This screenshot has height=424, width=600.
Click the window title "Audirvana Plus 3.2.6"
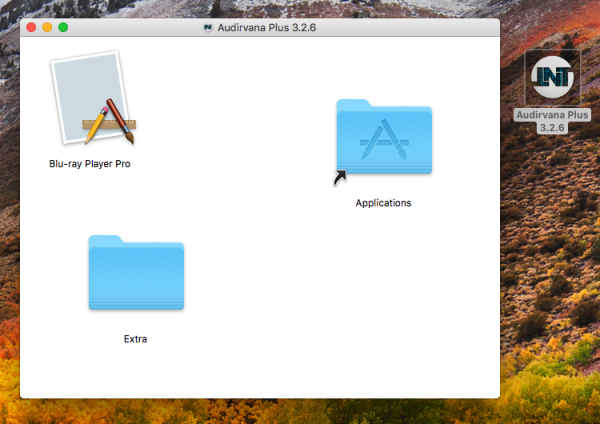(x=267, y=28)
